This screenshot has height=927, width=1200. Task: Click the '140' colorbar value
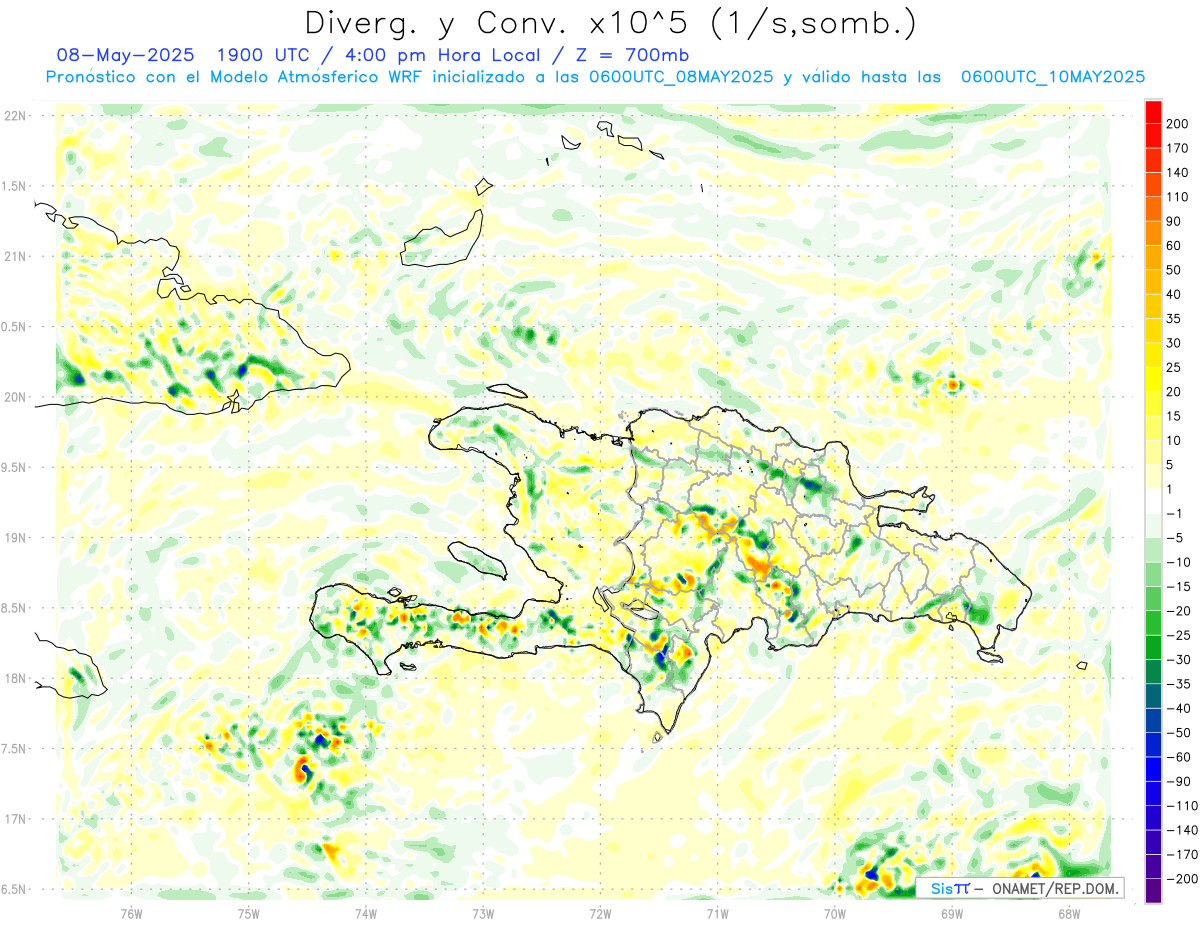1177,172
